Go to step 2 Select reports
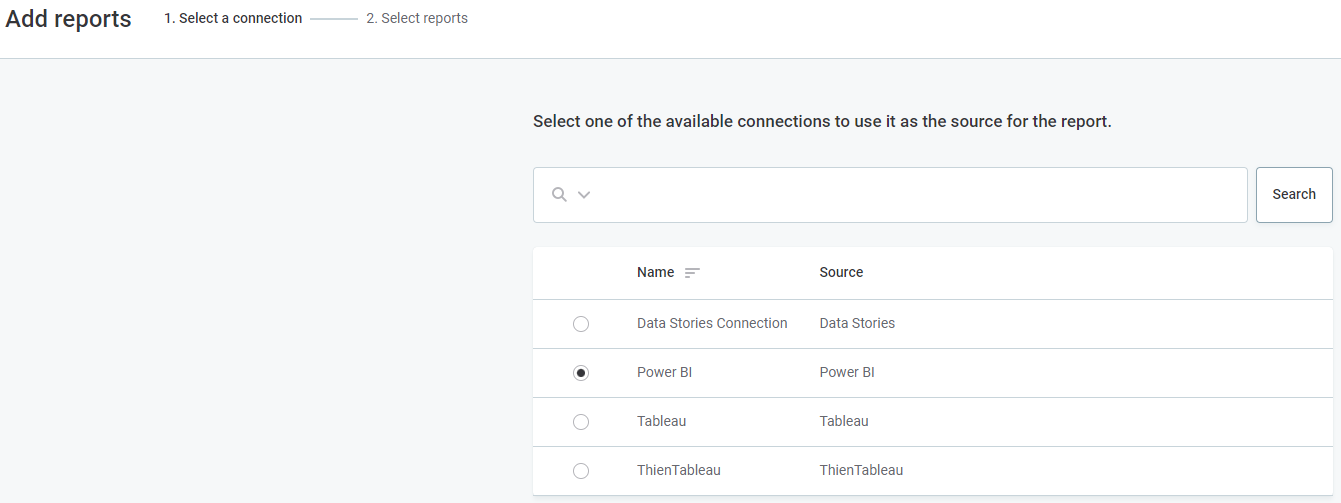Viewport: 1341px width, 503px height. (416, 18)
